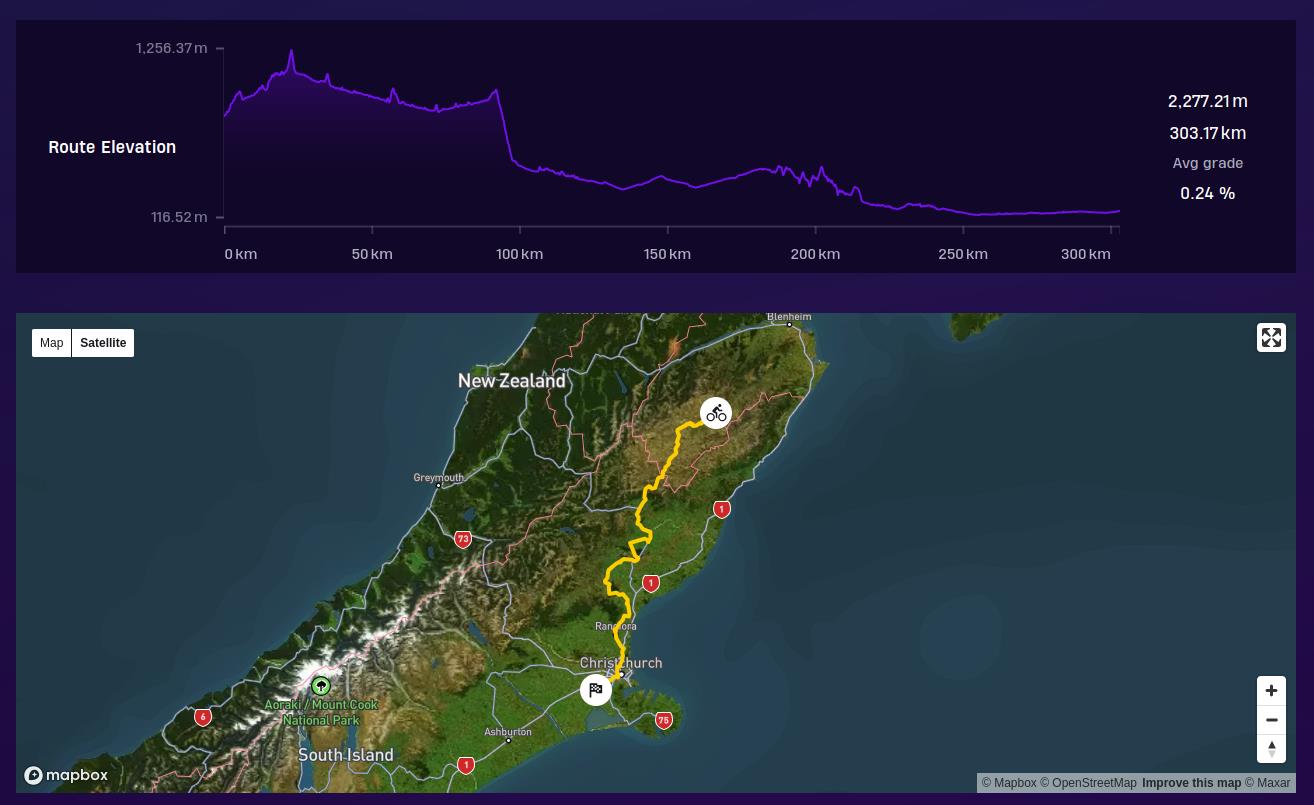The height and width of the screenshot is (805, 1314).
Task: Click the highway 73 shield
Action: (462, 539)
